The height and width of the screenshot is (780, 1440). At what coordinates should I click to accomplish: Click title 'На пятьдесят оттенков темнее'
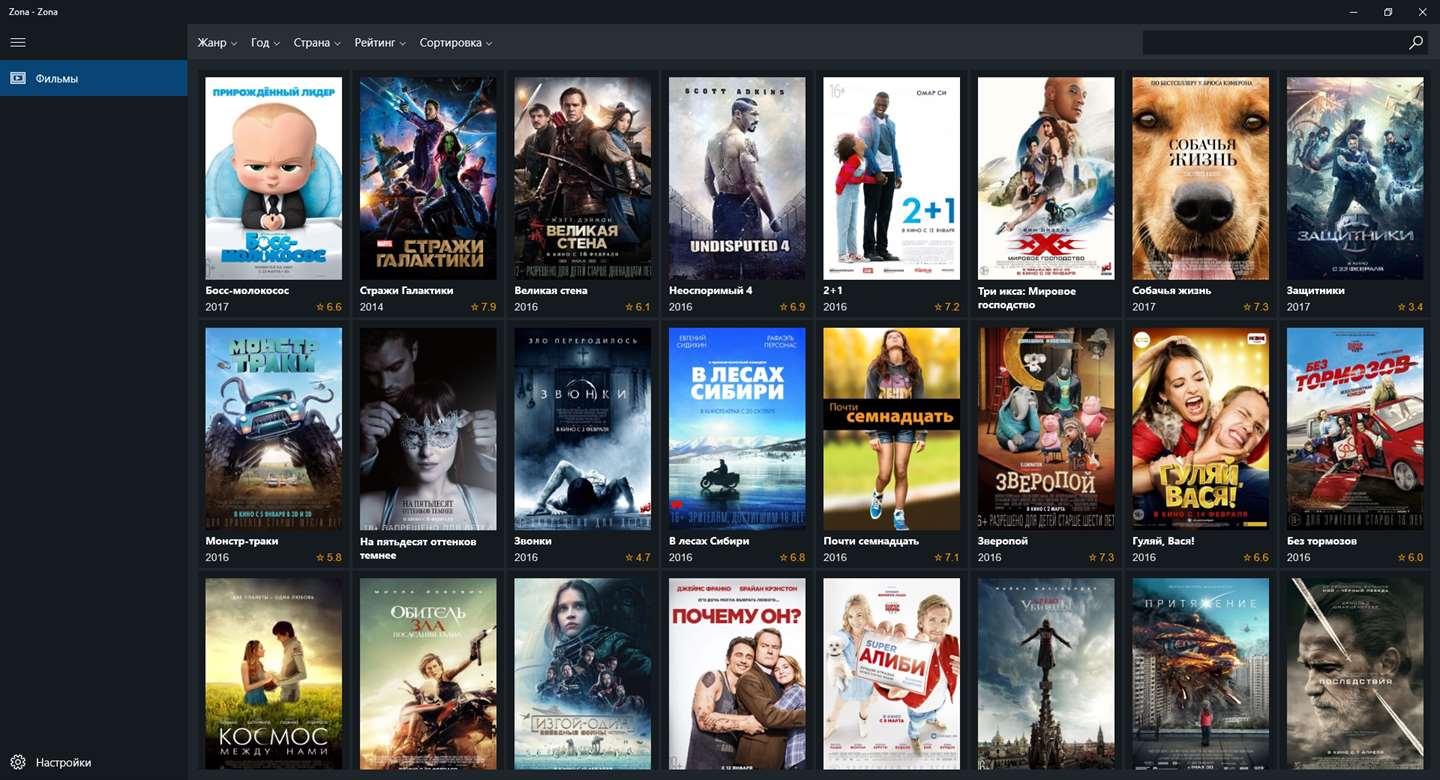pyautogui.click(x=418, y=548)
